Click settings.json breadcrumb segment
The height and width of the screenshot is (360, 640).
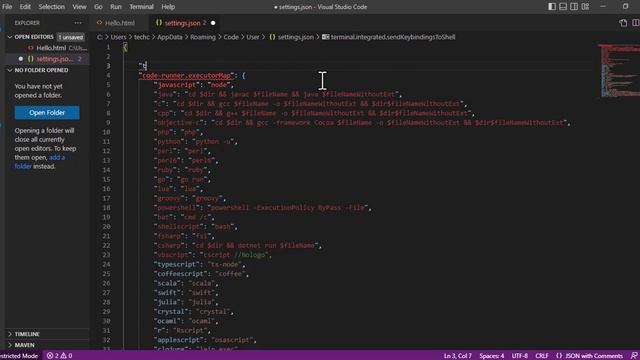coord(296,37)
